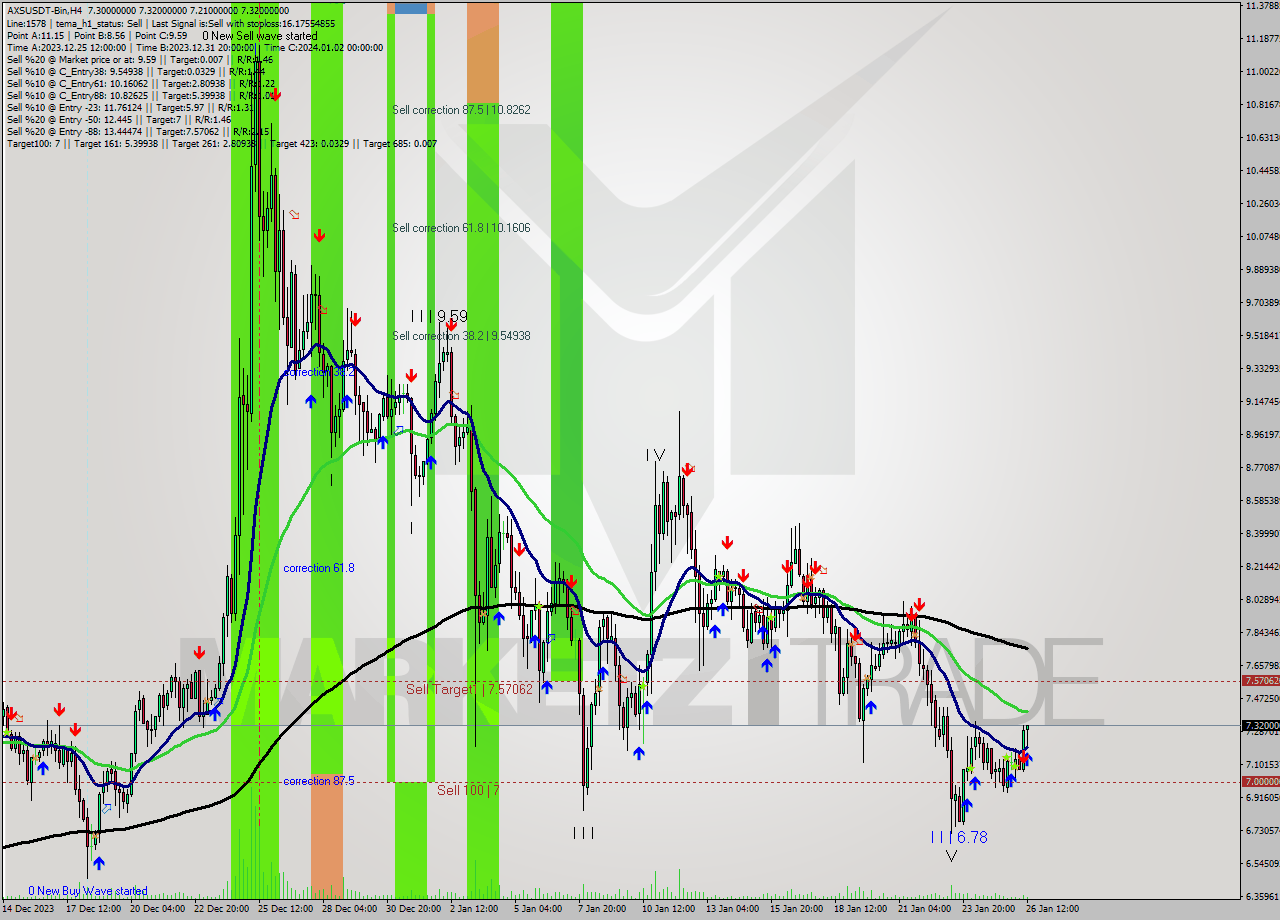Click the 8.770 price axis label
The width and height of the screenshot is (1280, 920).
point(1262,468)
